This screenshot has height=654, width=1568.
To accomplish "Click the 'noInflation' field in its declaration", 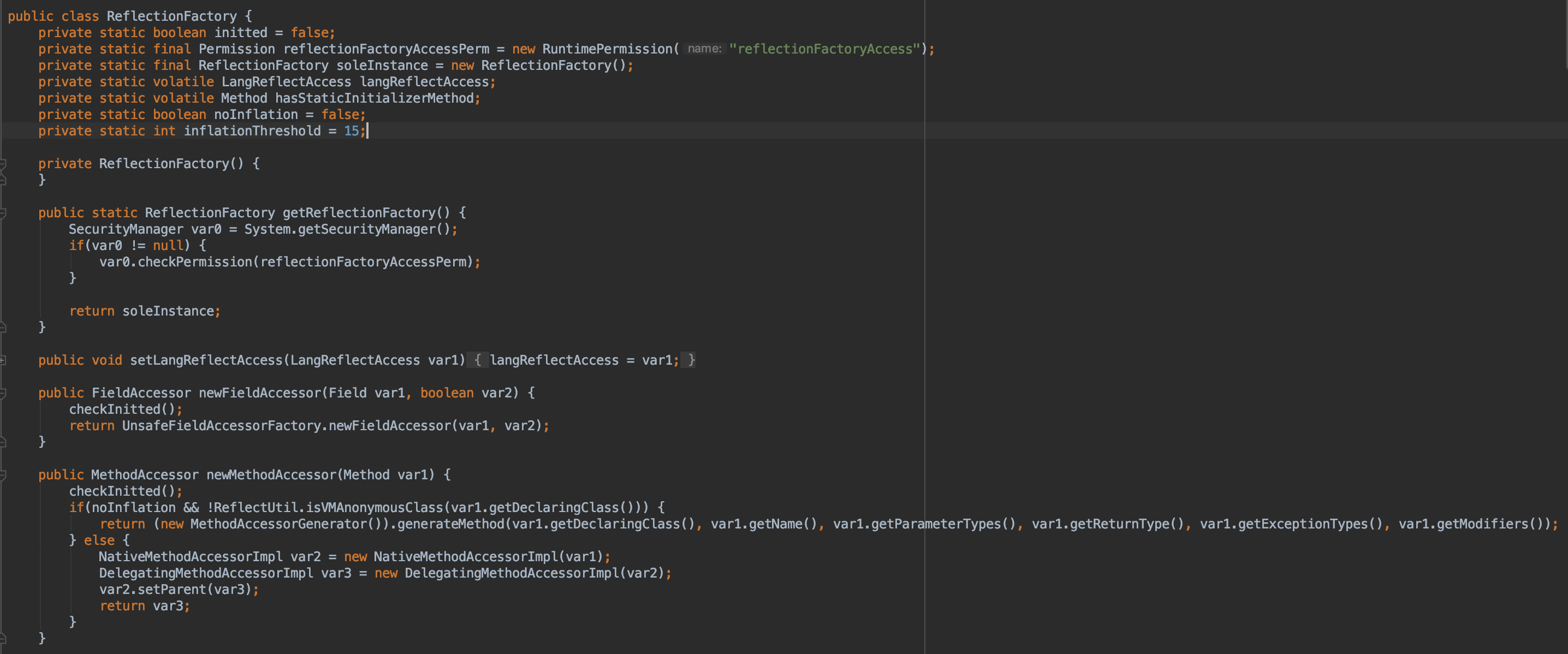I will (256, 115).
